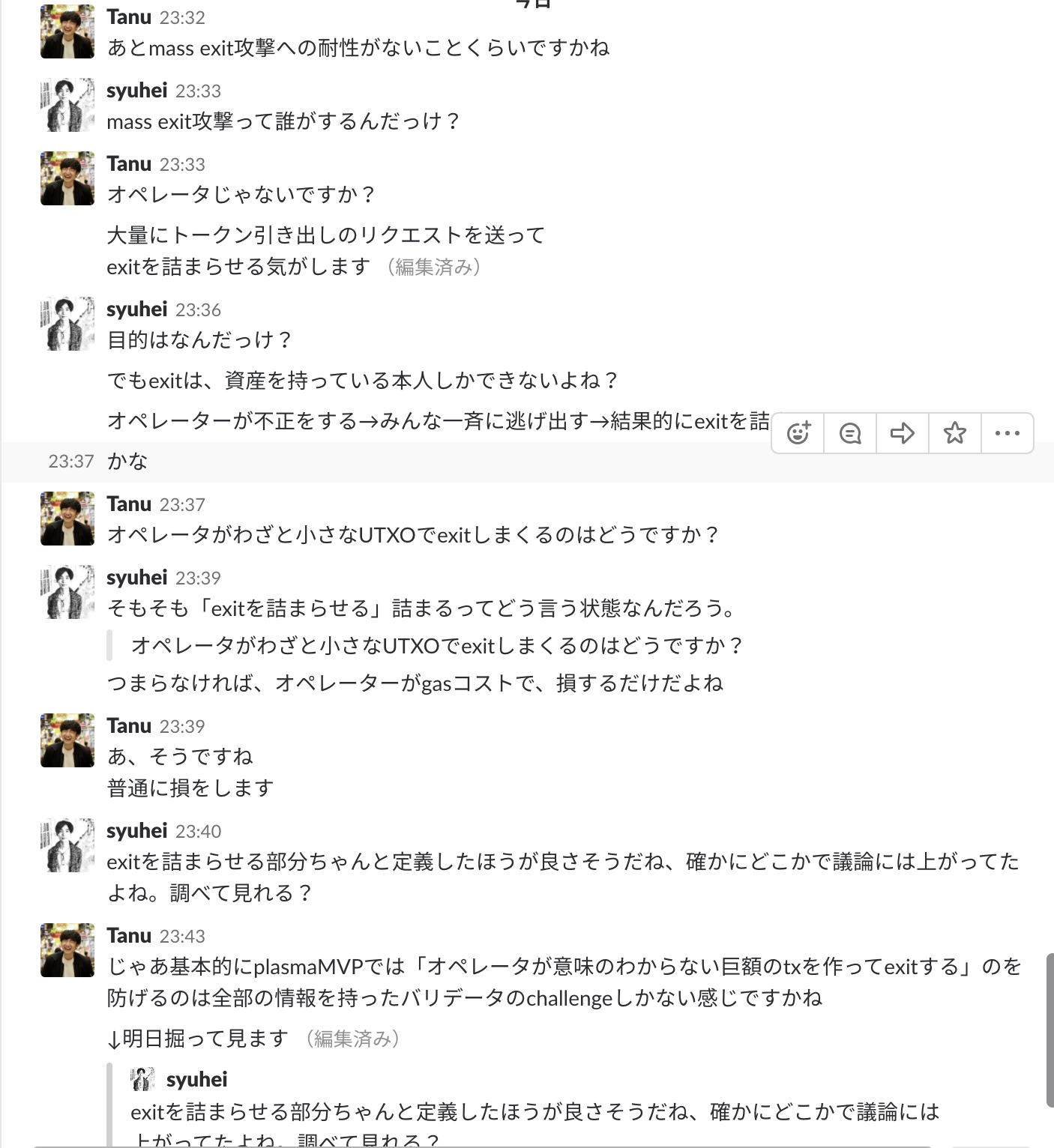This screenshot has height=1148, width=1054.
Task: Start a thread on the hovered message
Action: click(850, 433)
